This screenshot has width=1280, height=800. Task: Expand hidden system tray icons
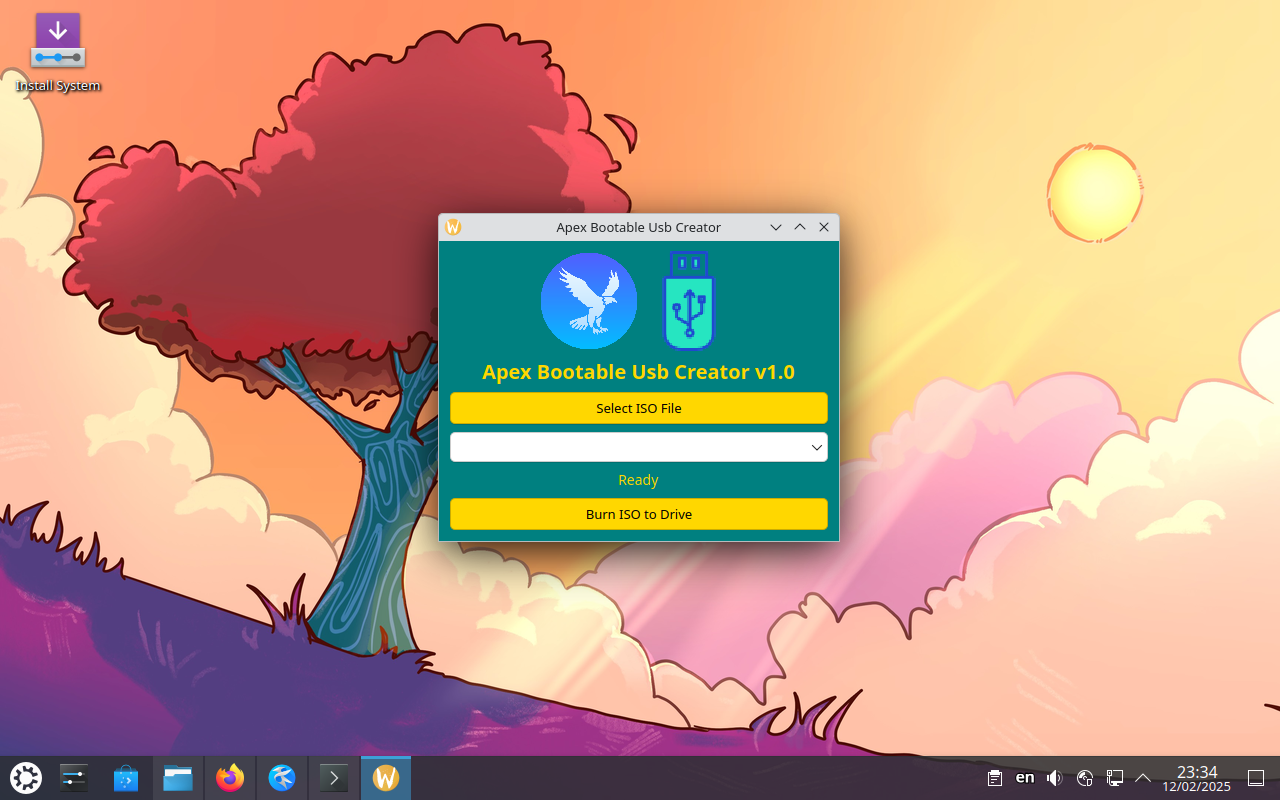click(1143, 778)
